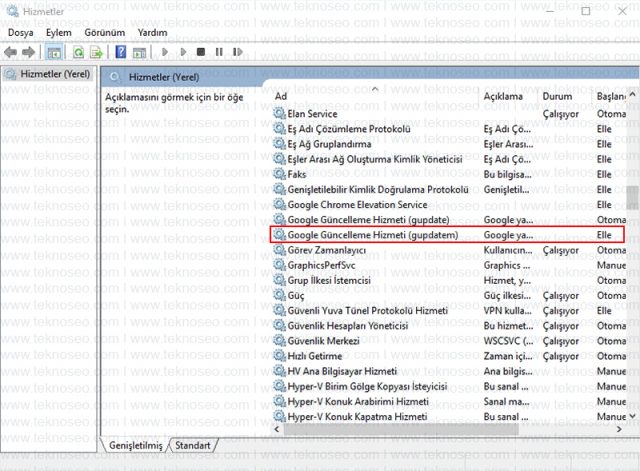Click the WSCSVC description cell
The width and height of the screenshot is (640, 471).
(x=509, y=341)
